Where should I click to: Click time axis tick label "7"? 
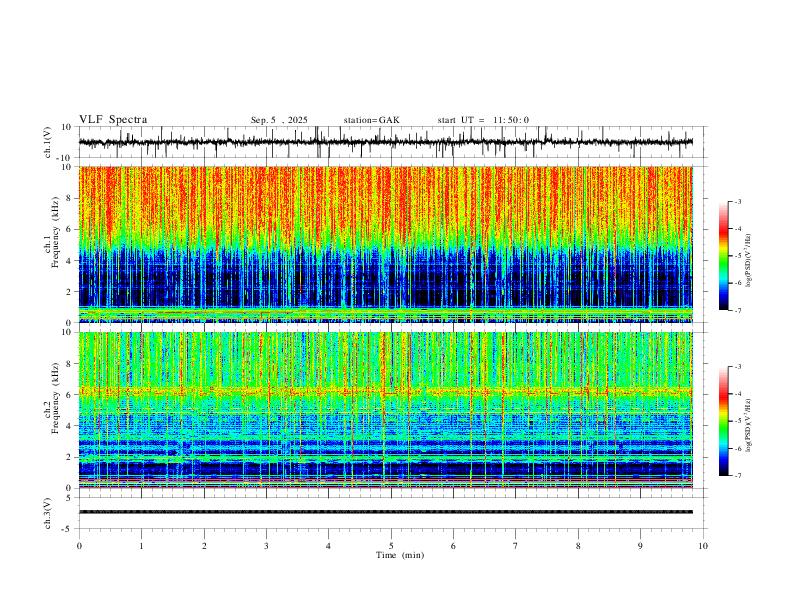(x=516, y=546)
